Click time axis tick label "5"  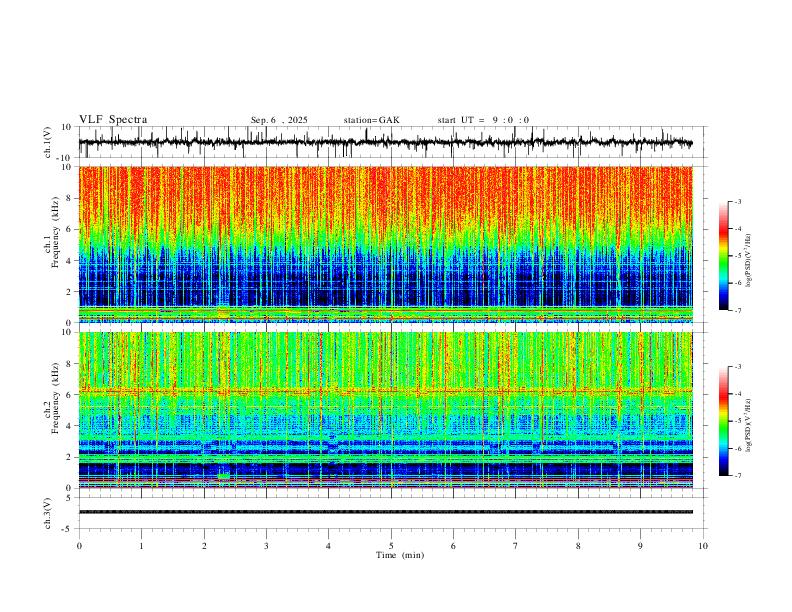391,546
